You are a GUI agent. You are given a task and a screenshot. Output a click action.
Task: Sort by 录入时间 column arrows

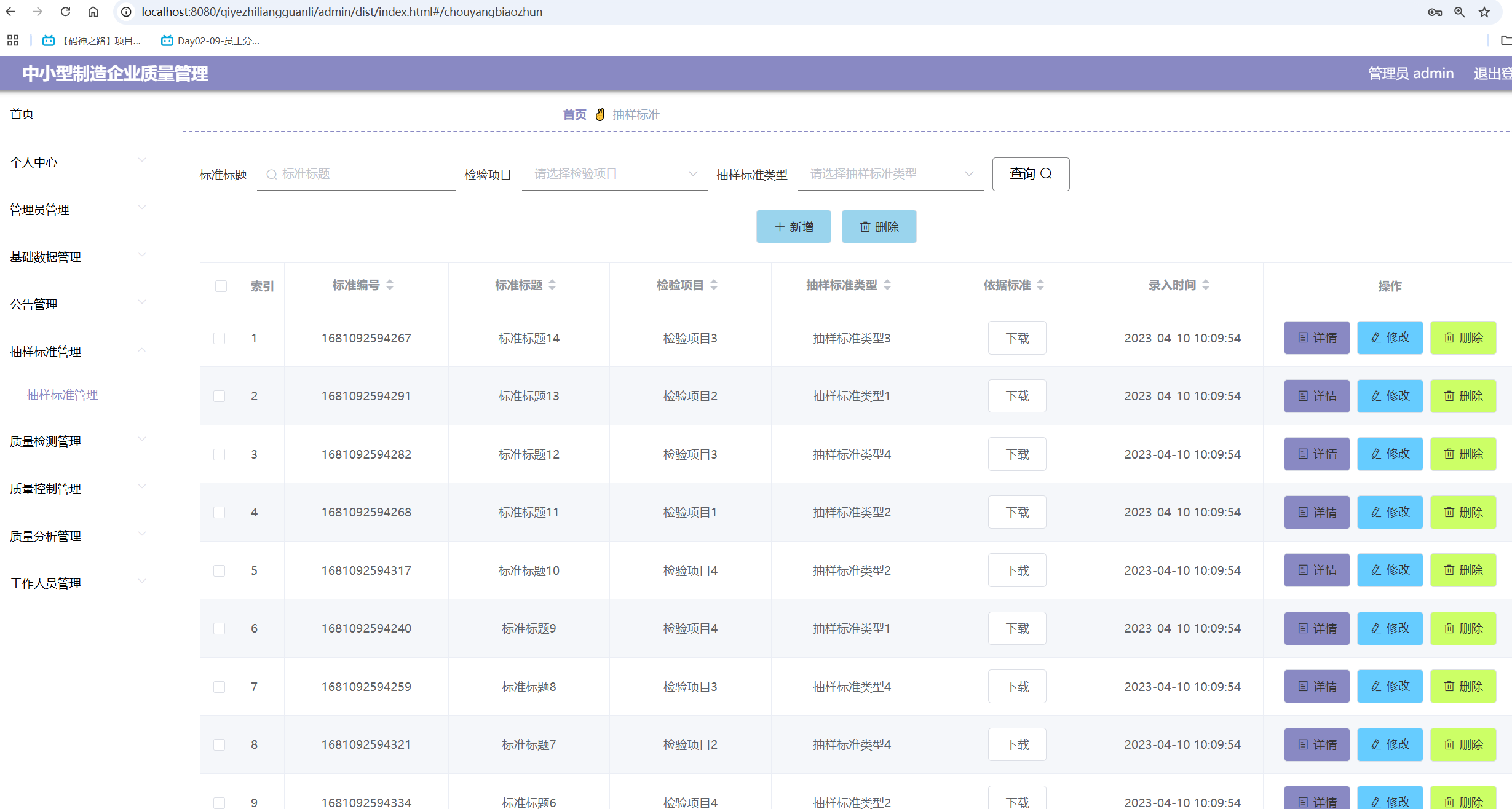pyautogui.click(x=1206, y=285)
